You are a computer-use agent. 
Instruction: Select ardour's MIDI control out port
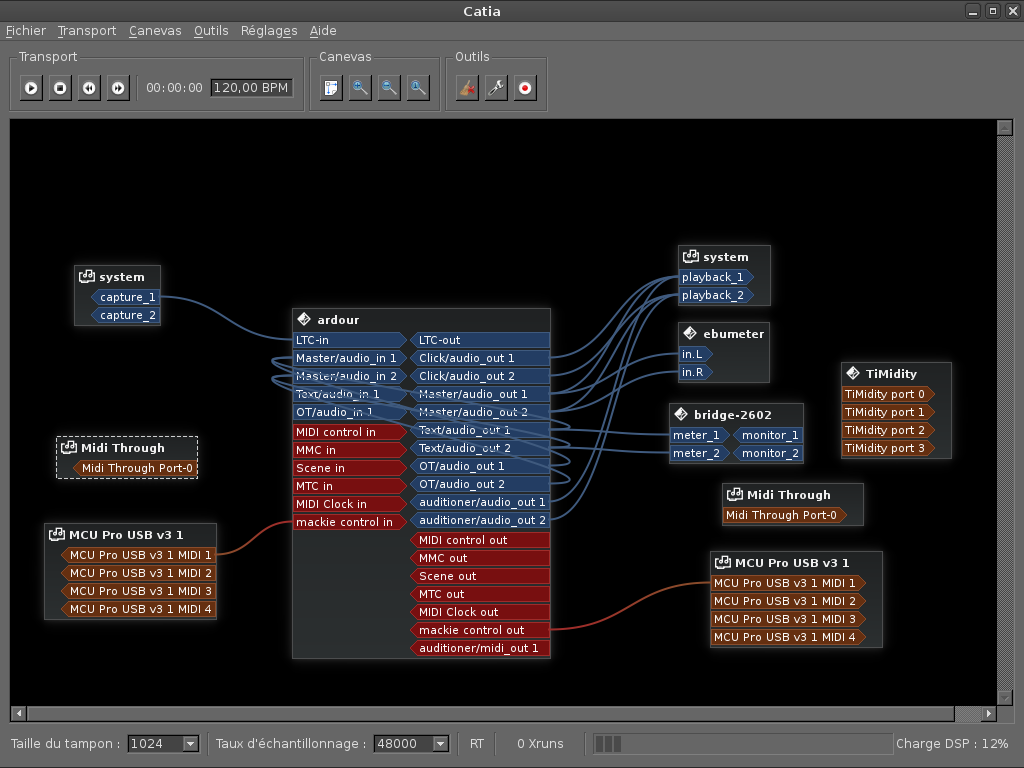[x=480, y=540]
